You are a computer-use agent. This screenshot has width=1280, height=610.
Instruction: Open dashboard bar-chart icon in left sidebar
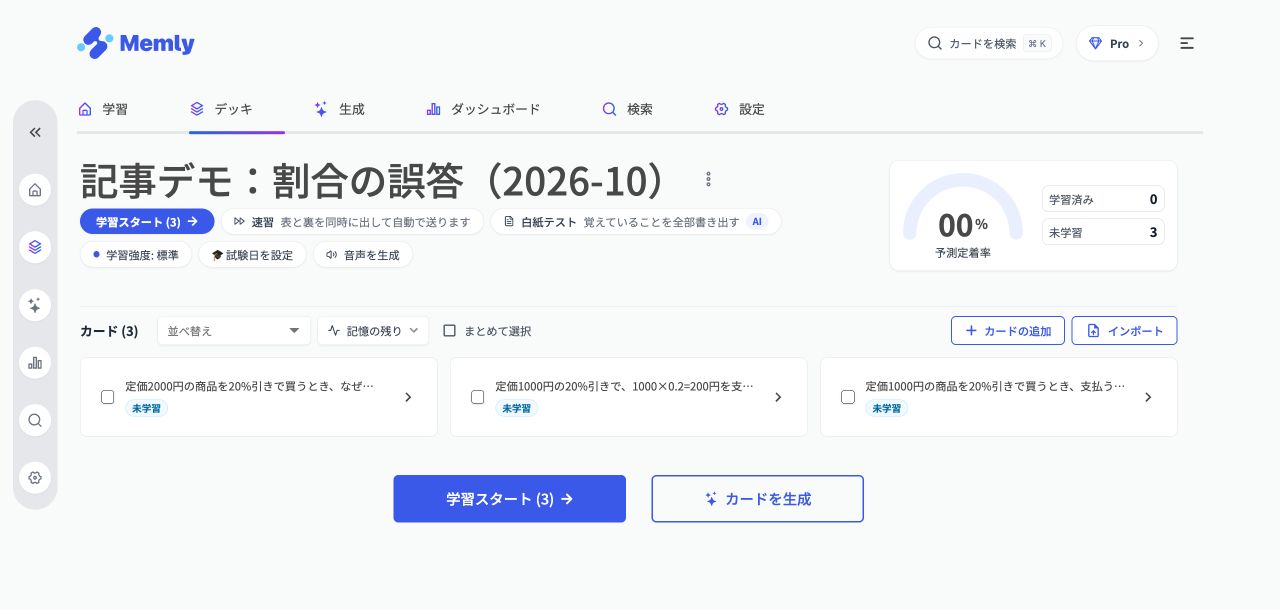35,362
